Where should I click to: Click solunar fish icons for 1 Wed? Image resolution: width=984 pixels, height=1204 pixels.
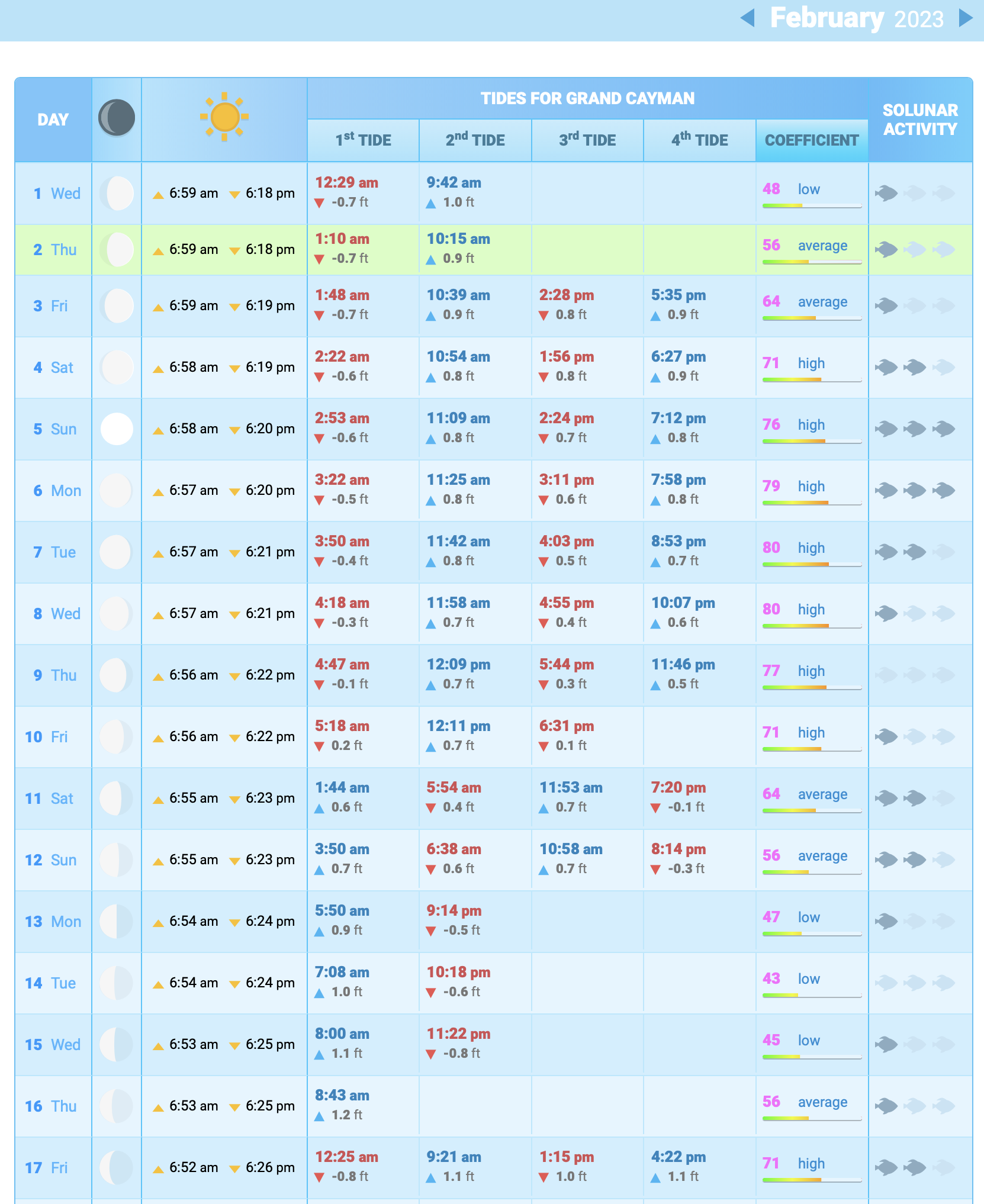tap(915, 193)
